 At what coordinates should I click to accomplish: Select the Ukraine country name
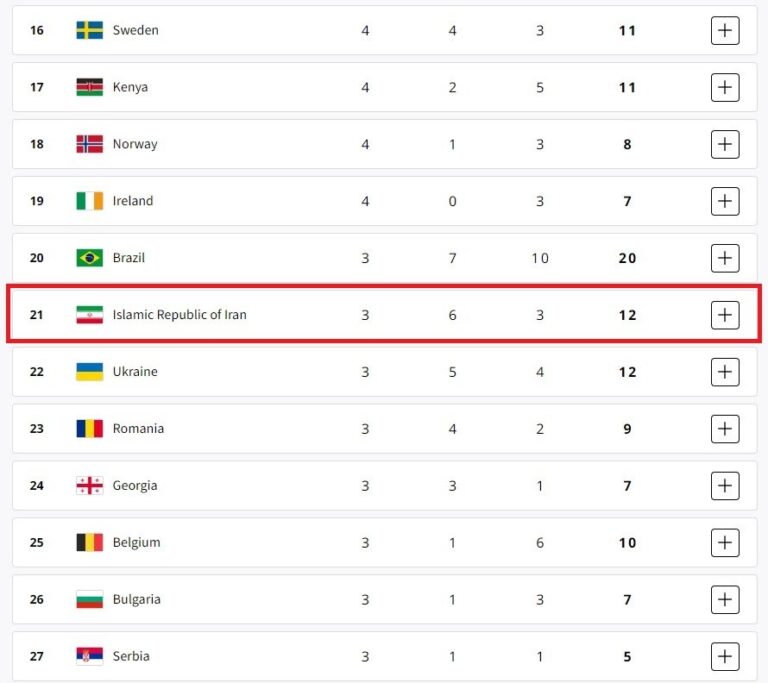pyautogui.click(x=135, y=371)
